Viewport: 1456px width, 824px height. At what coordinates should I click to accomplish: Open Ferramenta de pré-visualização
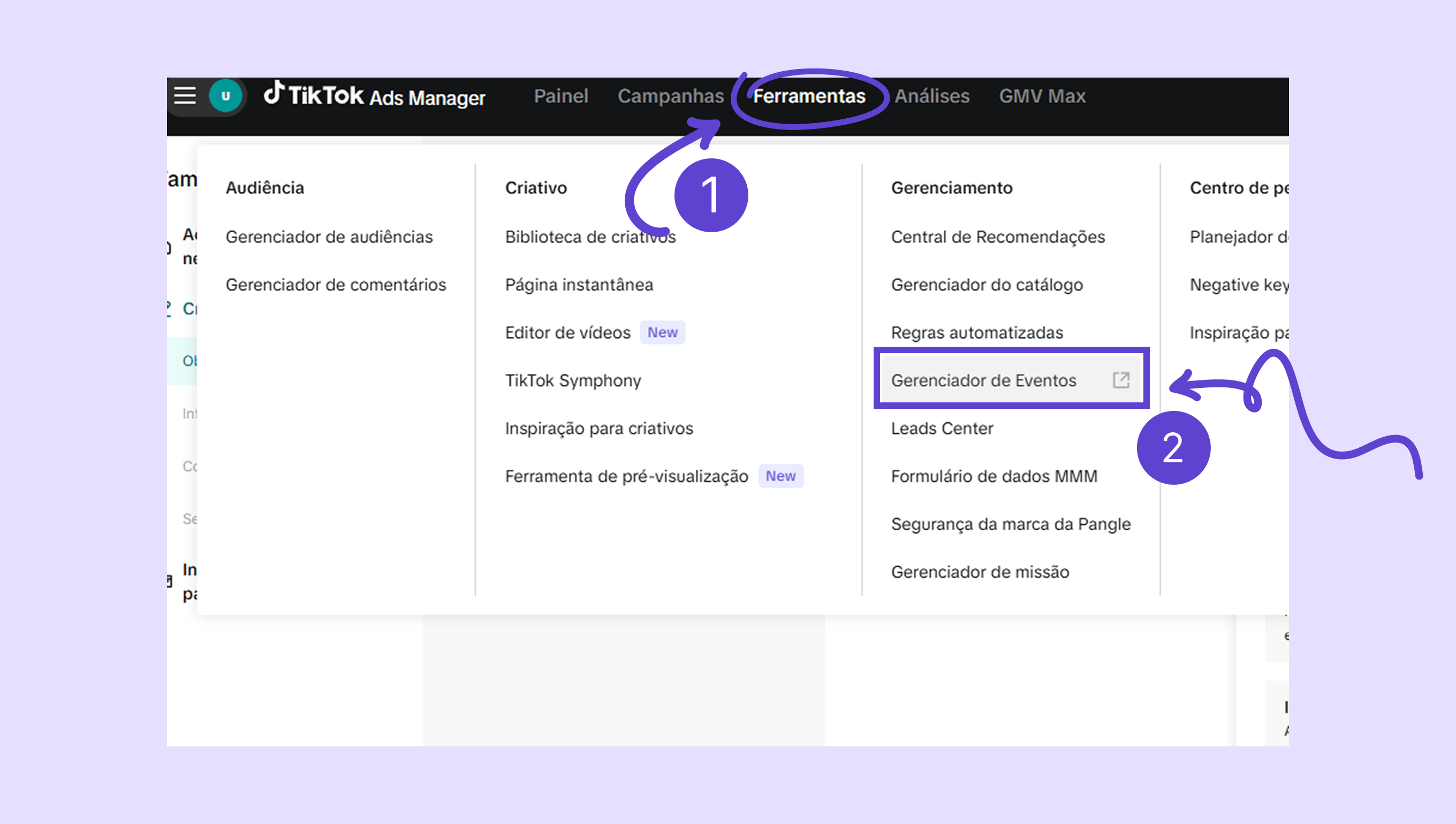(626, 476)
